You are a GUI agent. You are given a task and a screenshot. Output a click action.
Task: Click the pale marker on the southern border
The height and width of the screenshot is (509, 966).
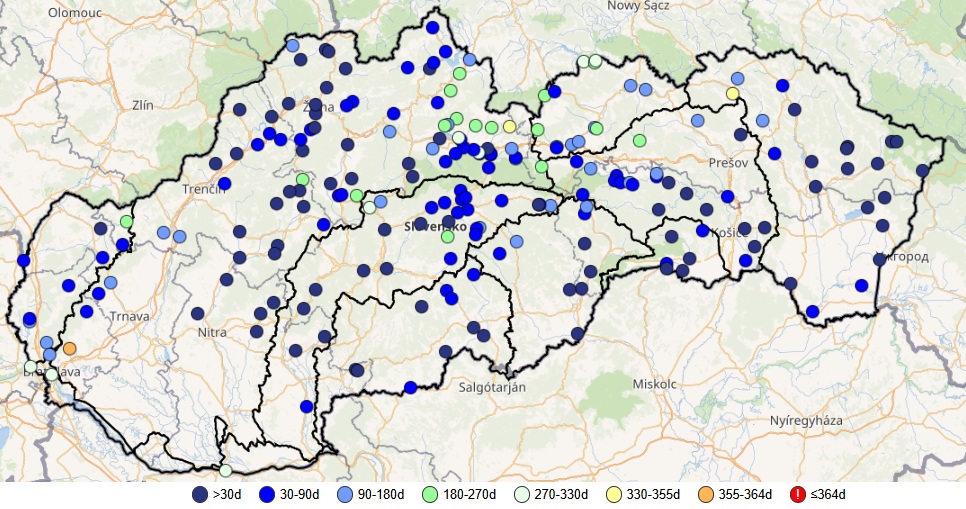[x=226, y=470]
